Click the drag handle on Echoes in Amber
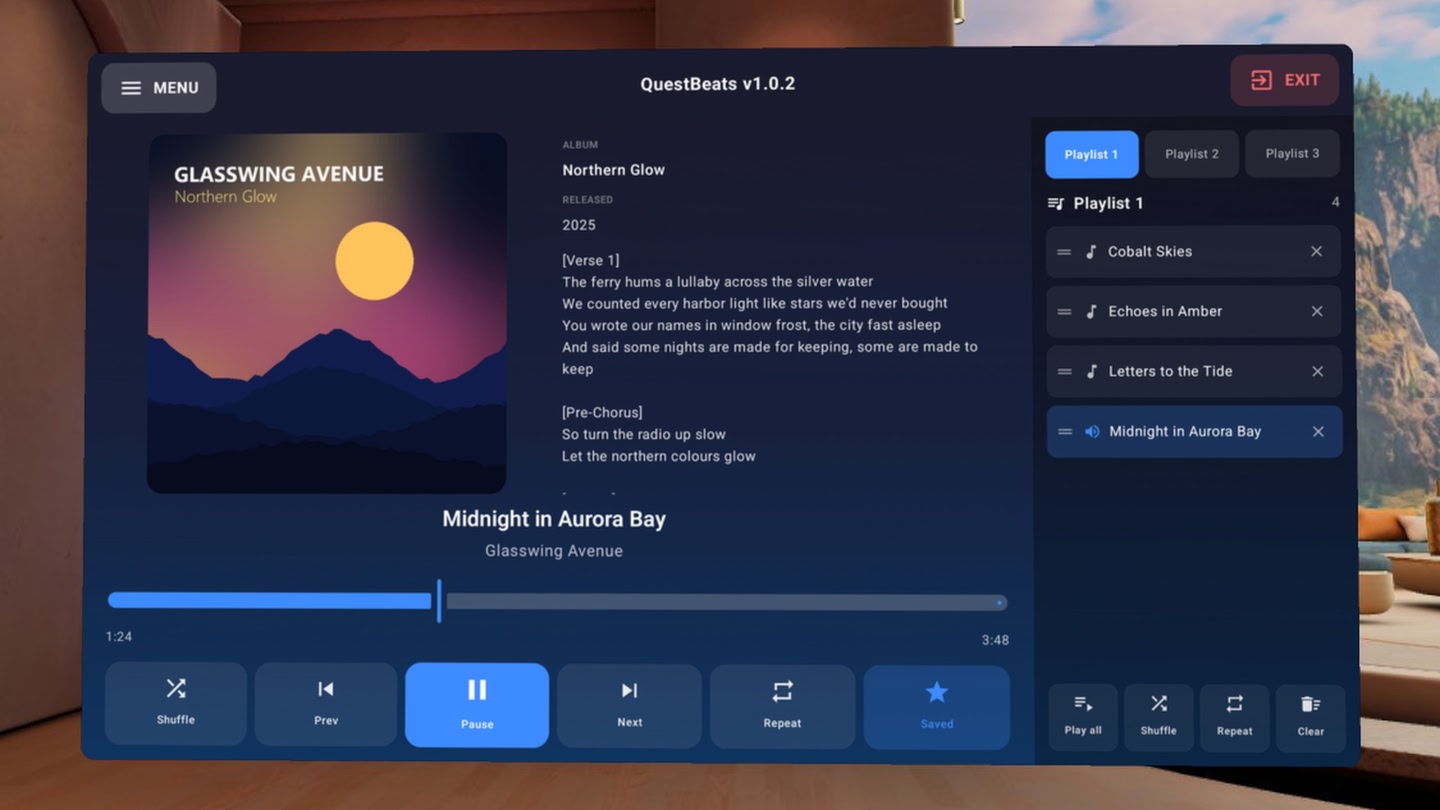Image resolution: width=1440 pixels, height=810 pixels. 1064,312
